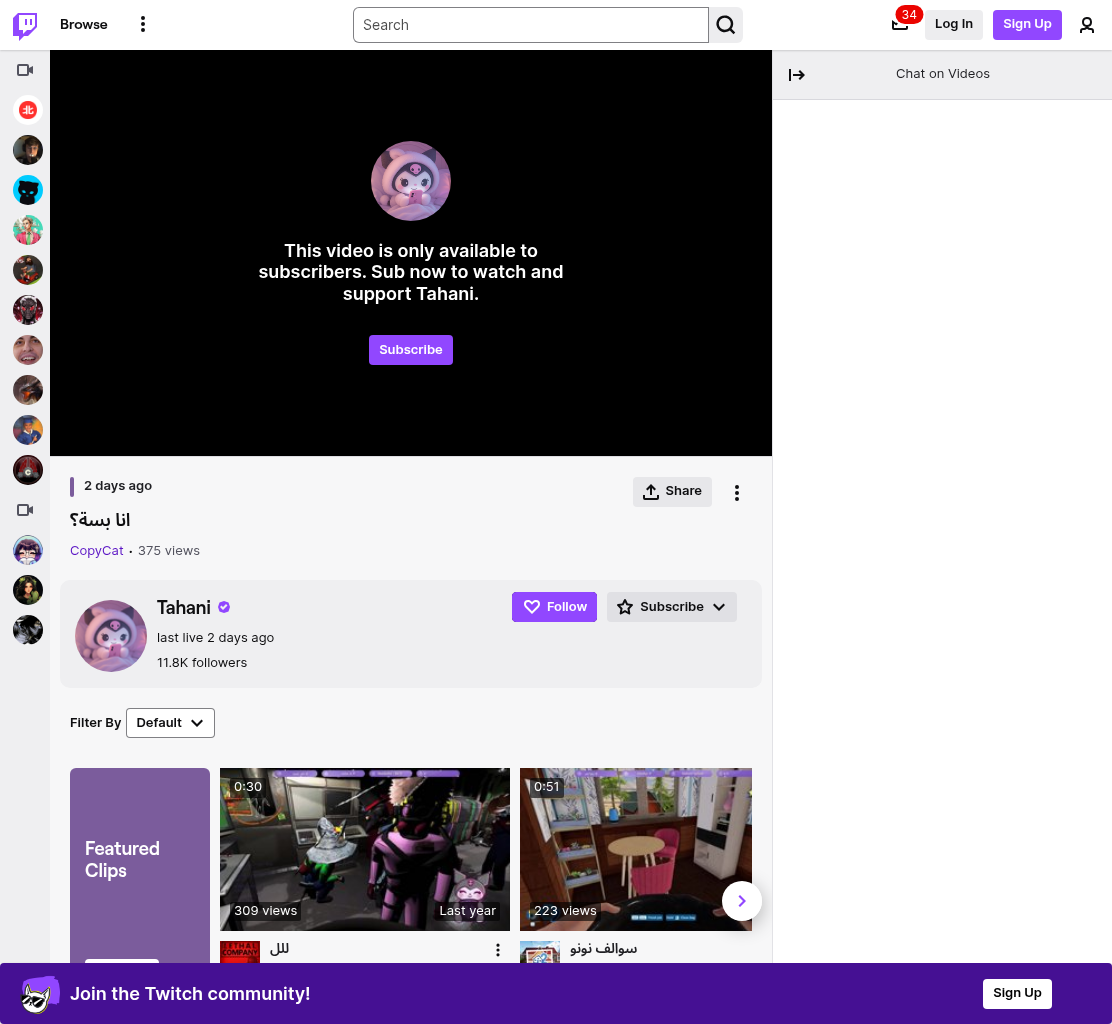The width and height of the screenshot is (1112, 1024).
Task: Open the Filter By Default dropdown
Action: click(x=170, y=723)
